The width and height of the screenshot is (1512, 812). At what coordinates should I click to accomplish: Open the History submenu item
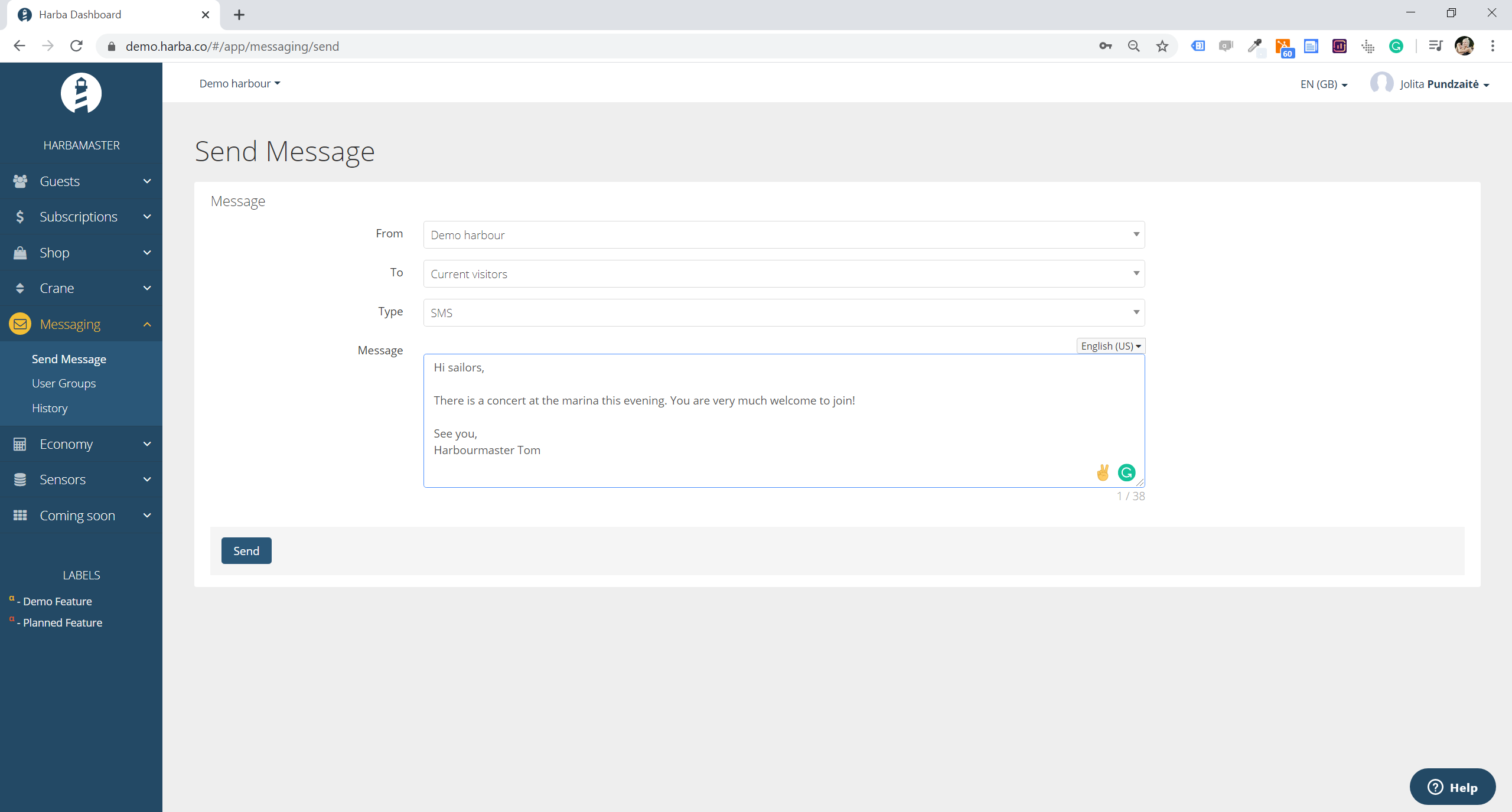pyautogui.click(x=50, y=408)
